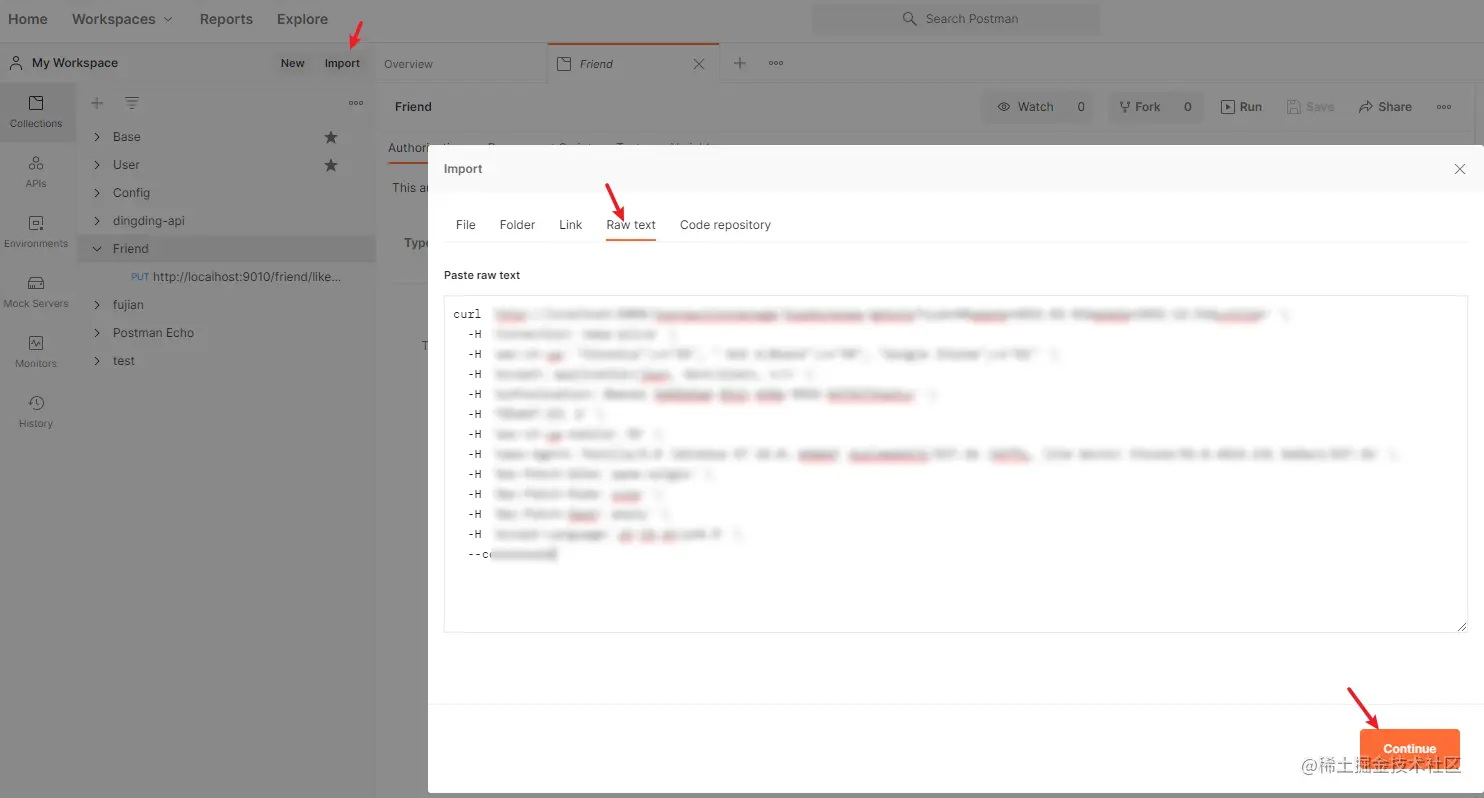Click the Watch count 0
This screenshot has width=1484, height=798.
[1080, 107]
